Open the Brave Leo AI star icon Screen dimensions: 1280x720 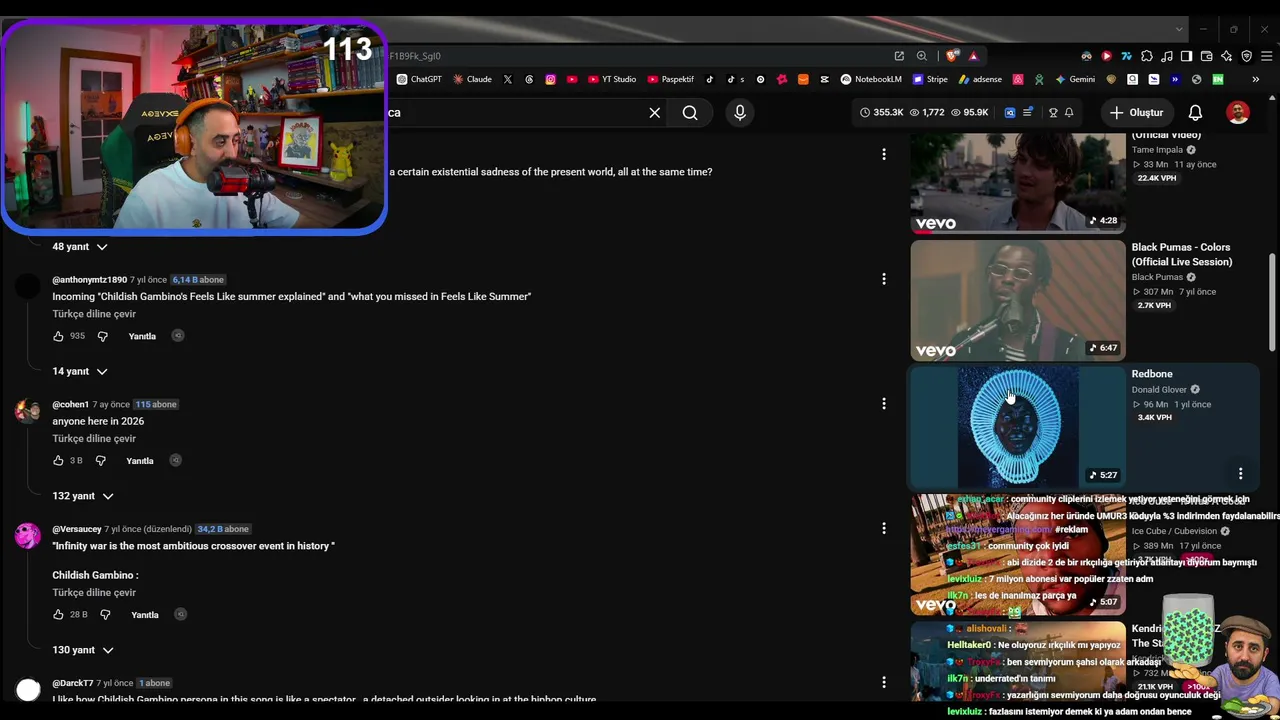tap(1227, 56)
